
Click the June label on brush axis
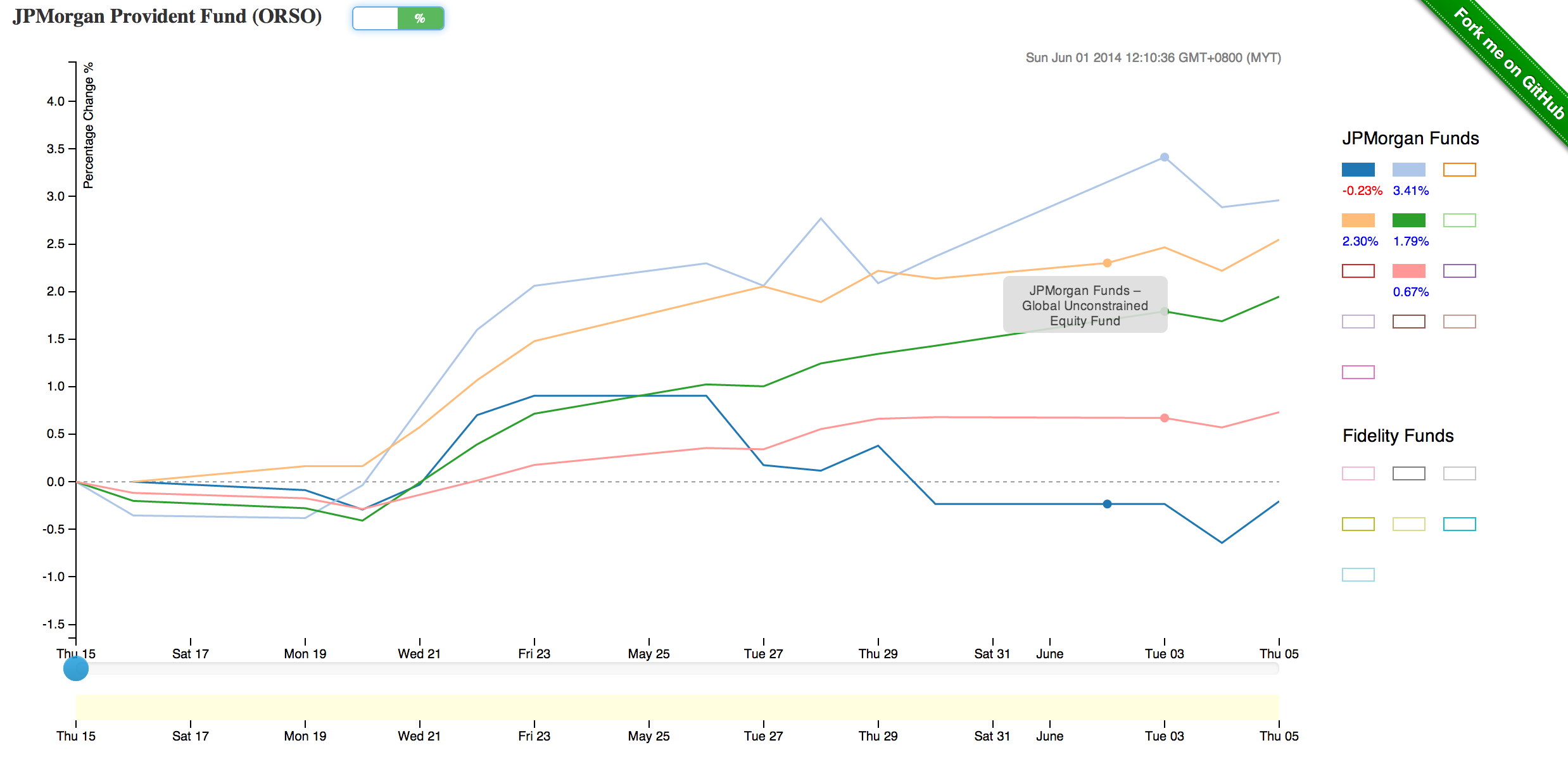1049,736
